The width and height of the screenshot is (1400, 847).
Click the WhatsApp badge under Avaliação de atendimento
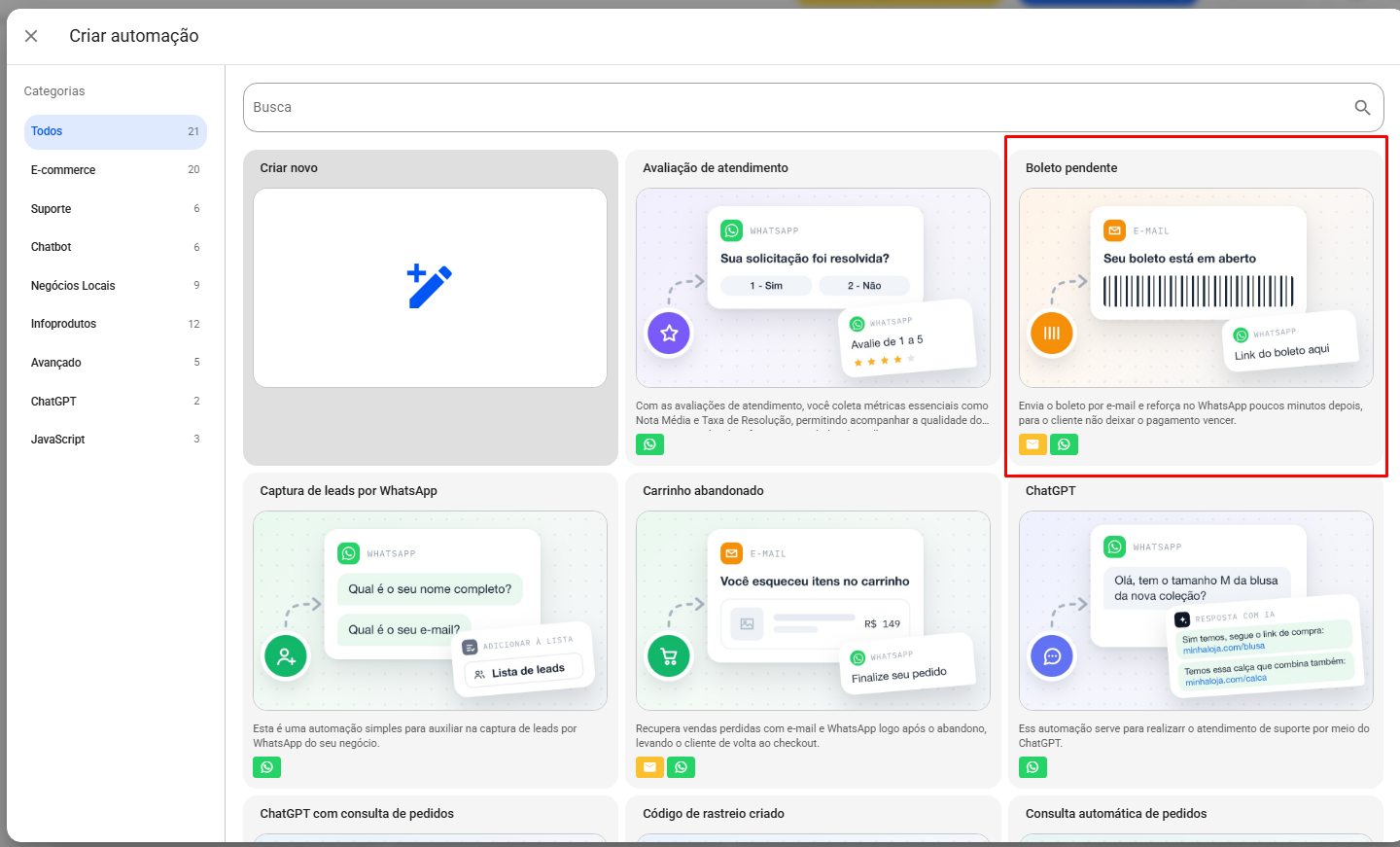(649, 444)
